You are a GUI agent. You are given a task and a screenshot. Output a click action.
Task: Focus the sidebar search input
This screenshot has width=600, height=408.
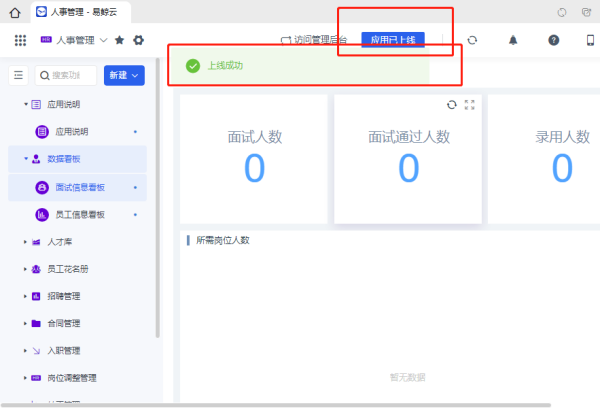pyautogui.click(x=66, y=75)
